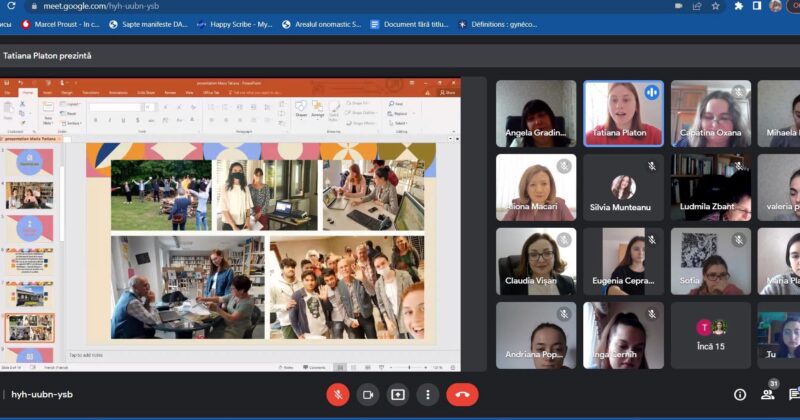Open Meet more options three-dot menu
This screenshot has height=420, width=800.
coord(428,394)
